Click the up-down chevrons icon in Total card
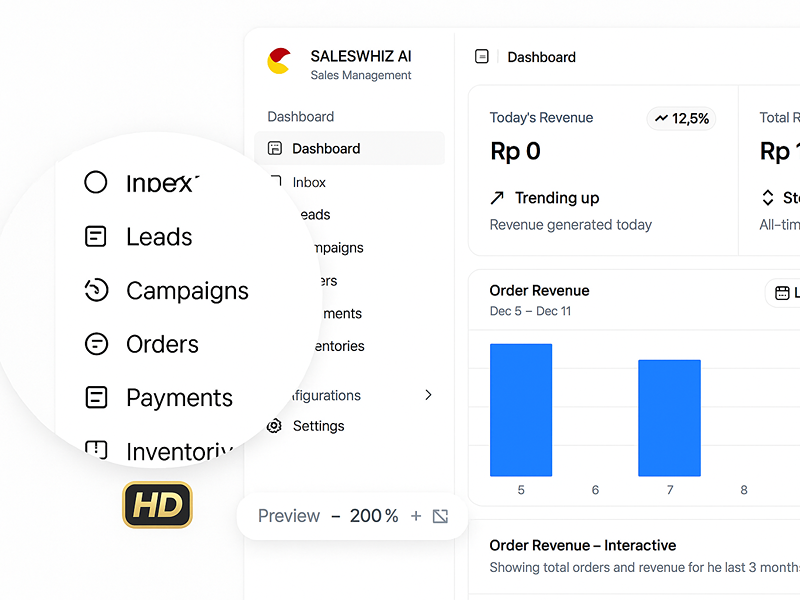Viewport: 800px width, 600px height. click(768, 197)
